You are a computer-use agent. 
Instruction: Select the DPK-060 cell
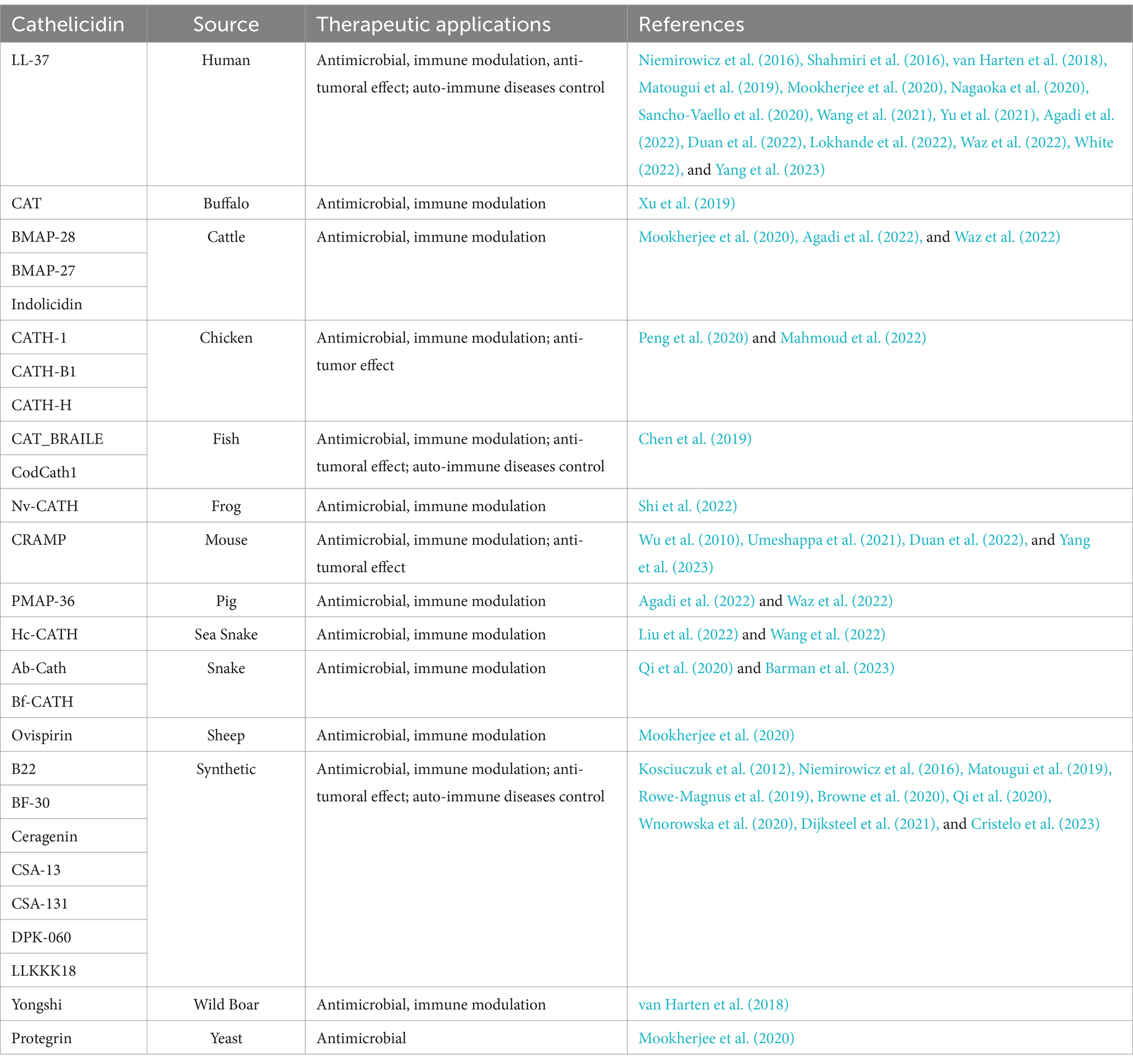click(x=73, y=936)
